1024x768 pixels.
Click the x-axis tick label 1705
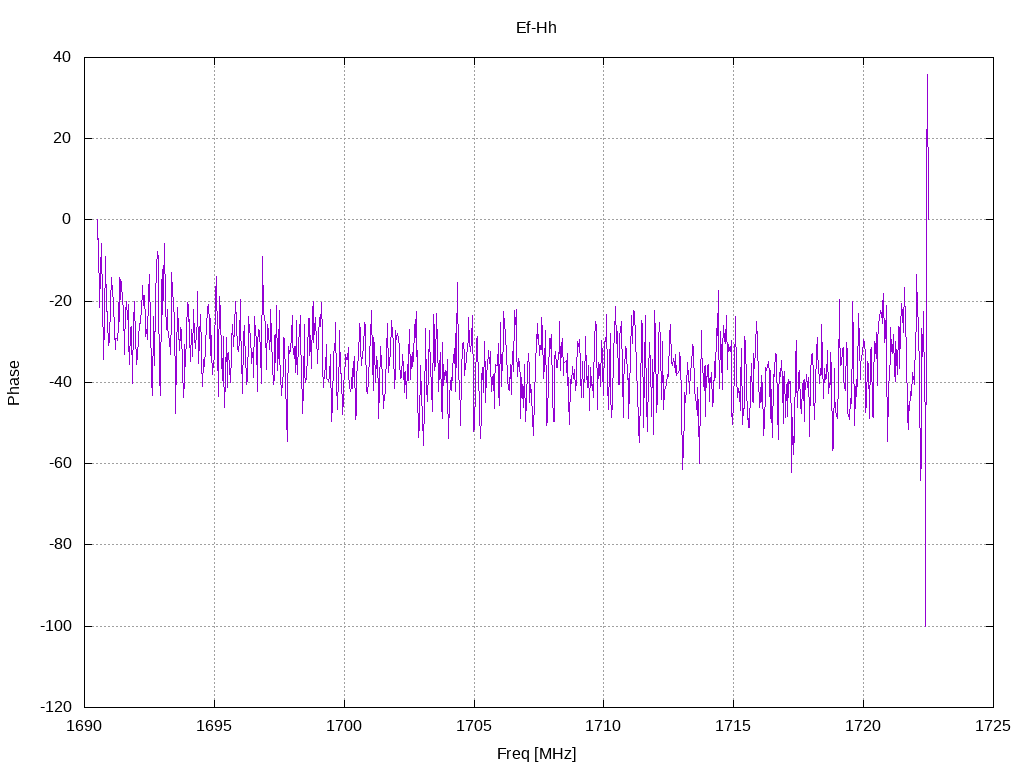(x=474, y=726)
